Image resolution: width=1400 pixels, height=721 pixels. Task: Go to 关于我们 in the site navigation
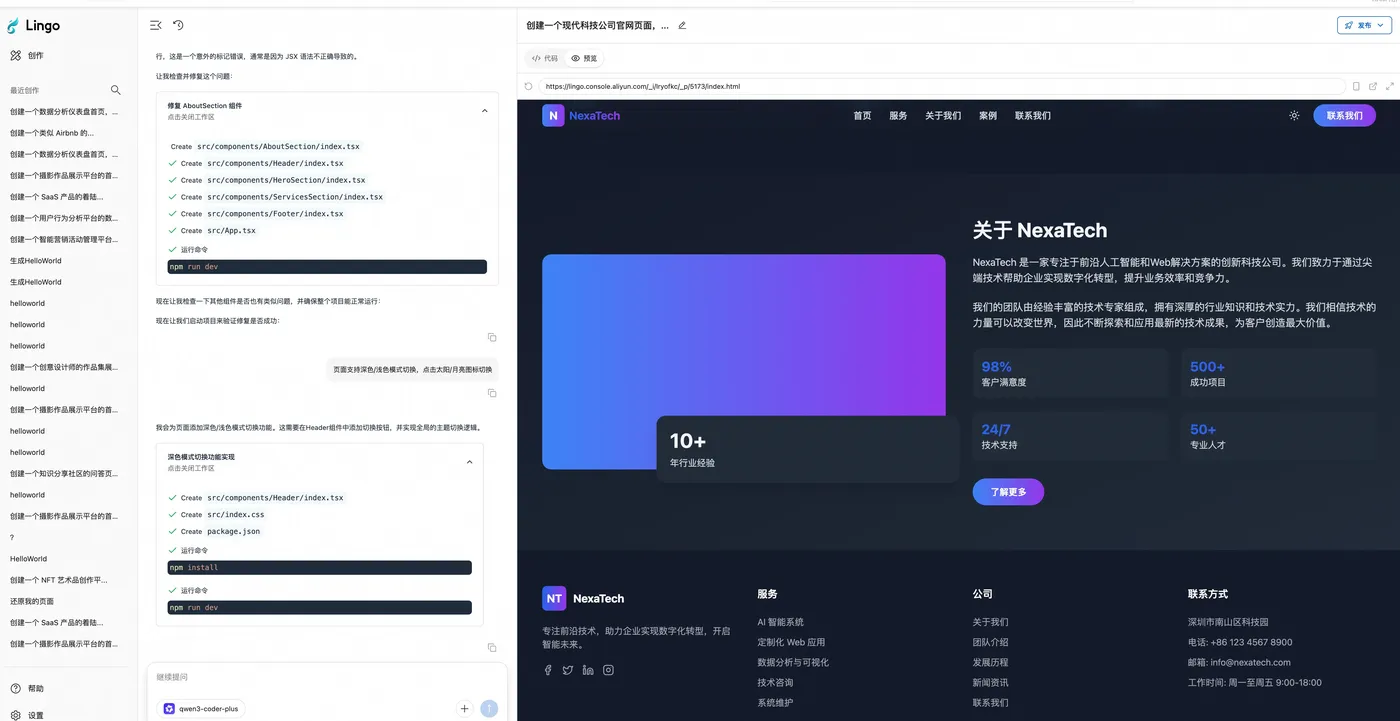[943, 115]
